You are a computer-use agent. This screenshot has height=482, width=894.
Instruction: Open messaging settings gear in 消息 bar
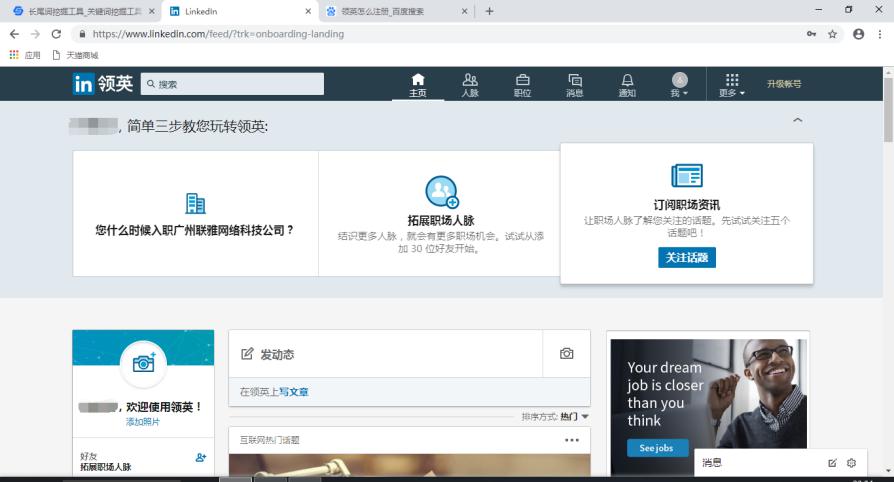click(x=851, y=463)
